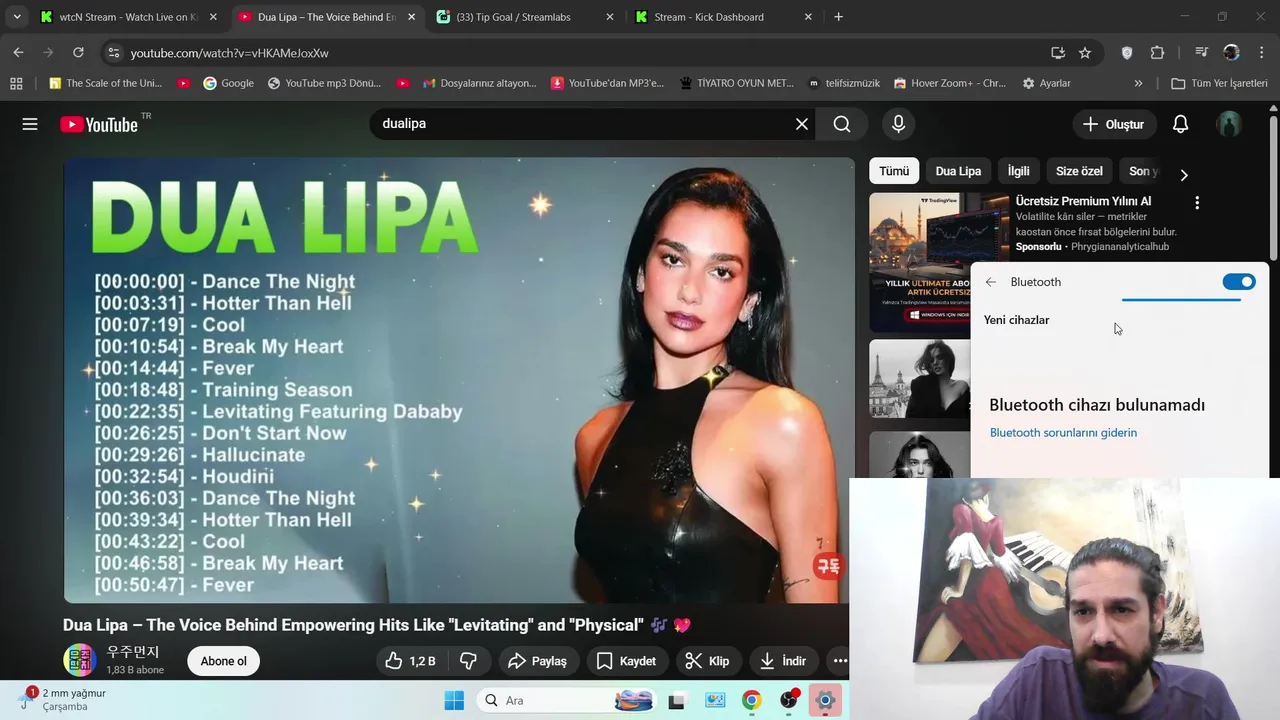Image resolution: width=1280 pixels, height=720 pixels.
Task: Open the tab search dropdown in Chrome
Action: [x=16, y=16]
